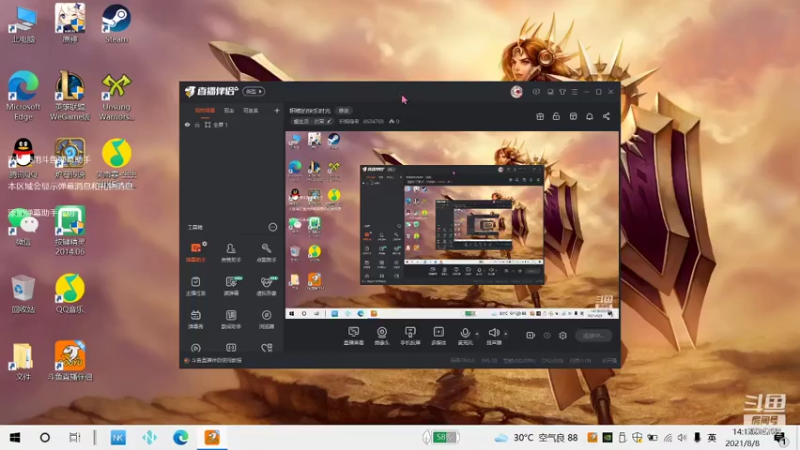Open streaming settings via the gear icon

click(x=563, y=335)
